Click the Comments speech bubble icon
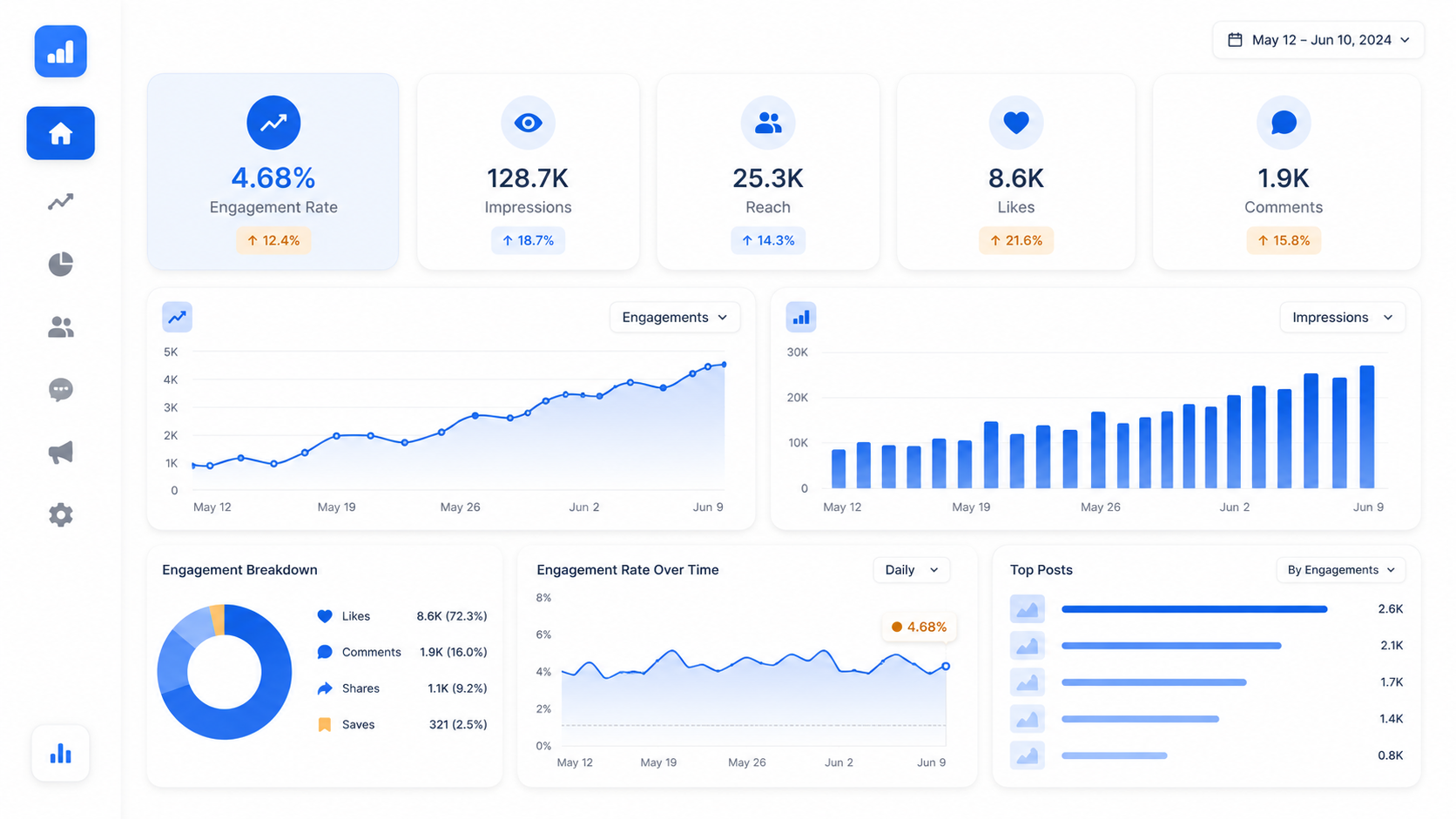This screenshot has width=1456, height=819. click(x=1283, y=123)
